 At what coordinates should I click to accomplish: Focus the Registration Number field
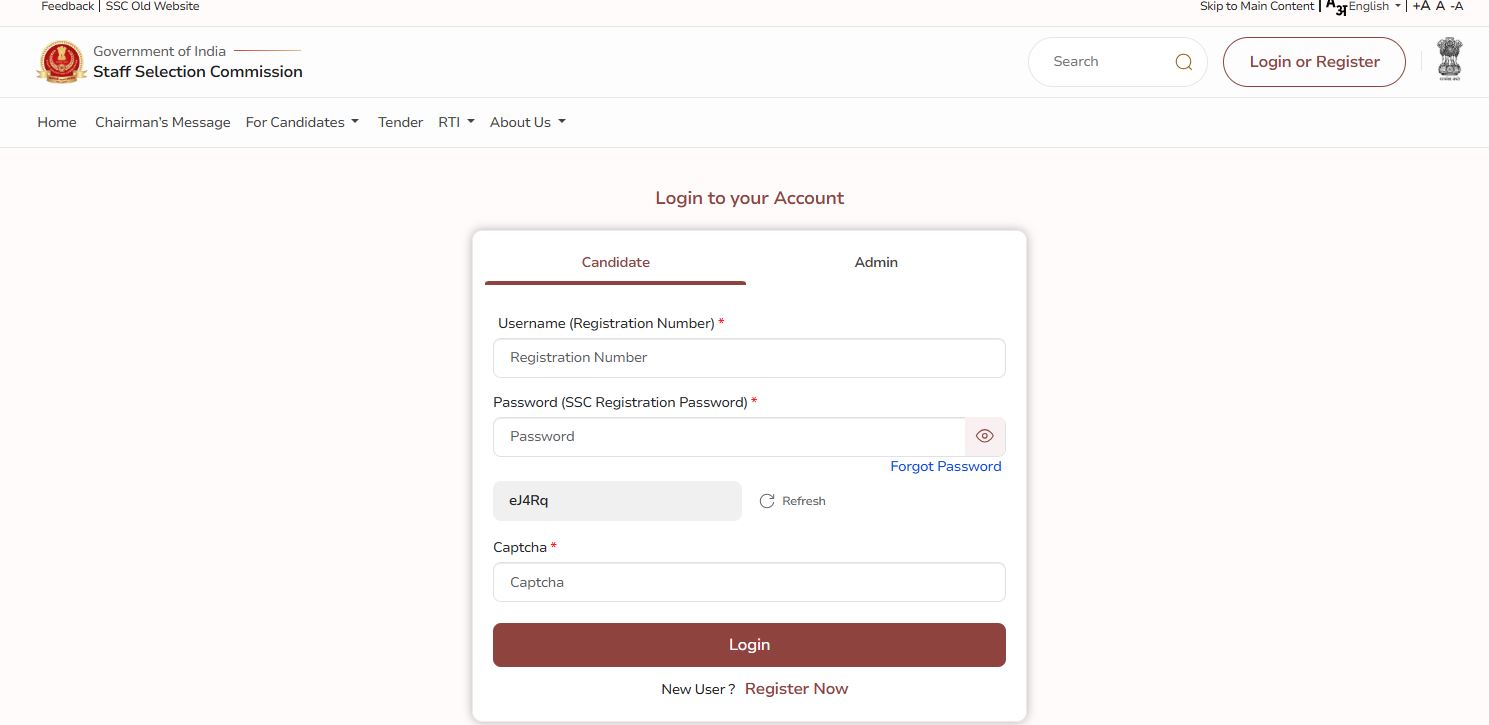(748, 357)
